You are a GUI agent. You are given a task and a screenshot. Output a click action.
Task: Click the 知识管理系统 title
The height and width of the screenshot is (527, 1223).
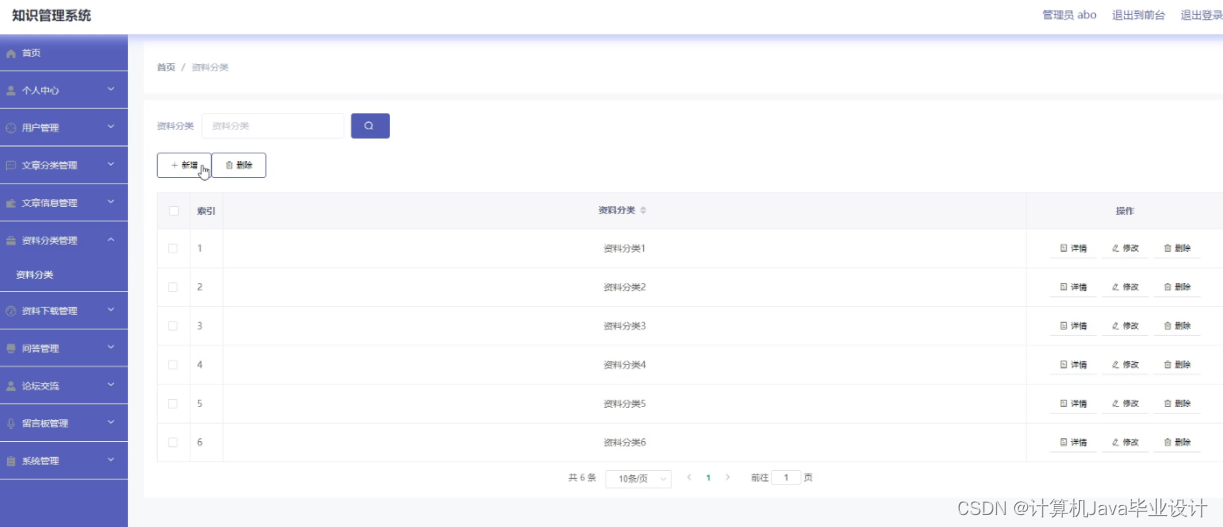51,15
